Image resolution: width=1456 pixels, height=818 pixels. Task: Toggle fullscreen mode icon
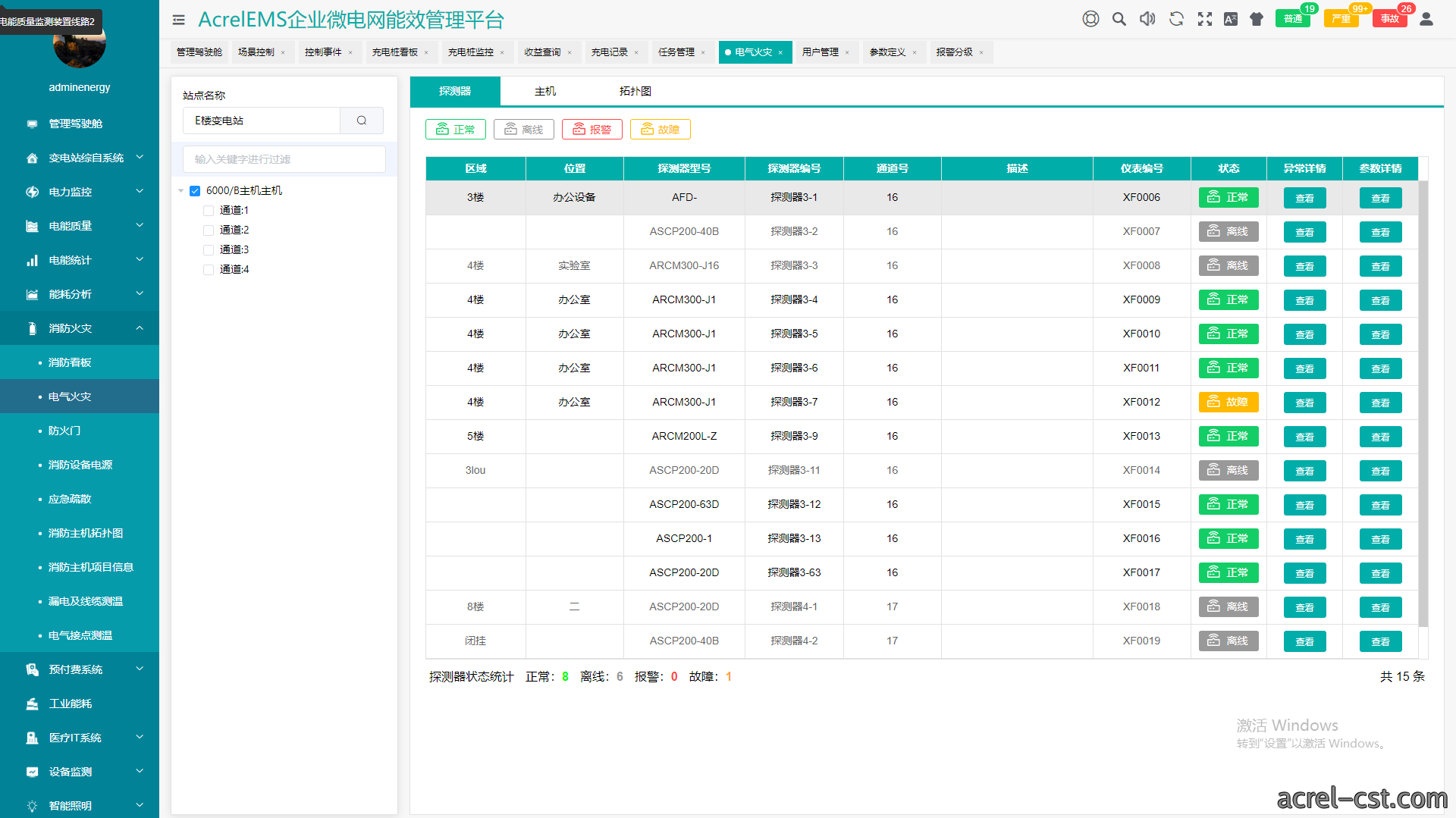1204,19
